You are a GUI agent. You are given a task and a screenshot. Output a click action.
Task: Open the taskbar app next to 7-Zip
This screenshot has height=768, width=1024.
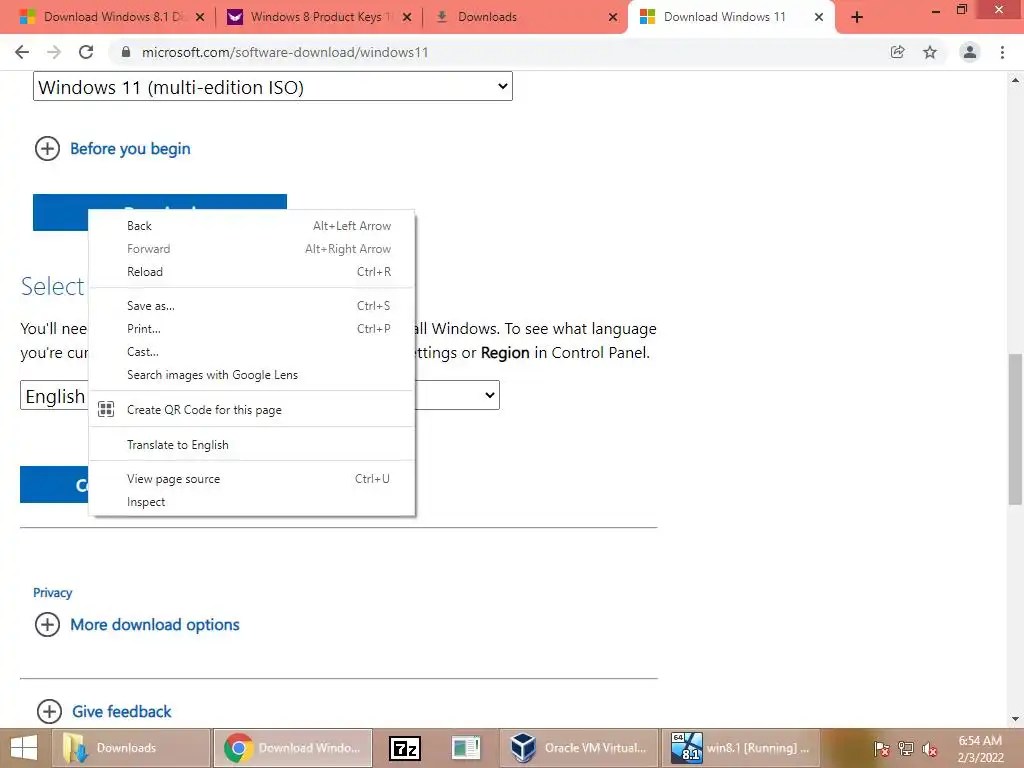(x=466, y=748)
